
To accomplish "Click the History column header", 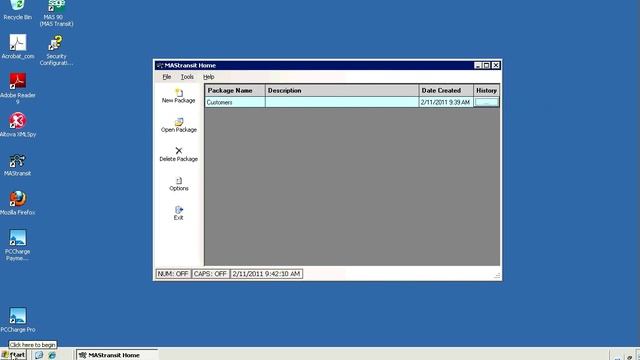I will click(x=486, y=91).
